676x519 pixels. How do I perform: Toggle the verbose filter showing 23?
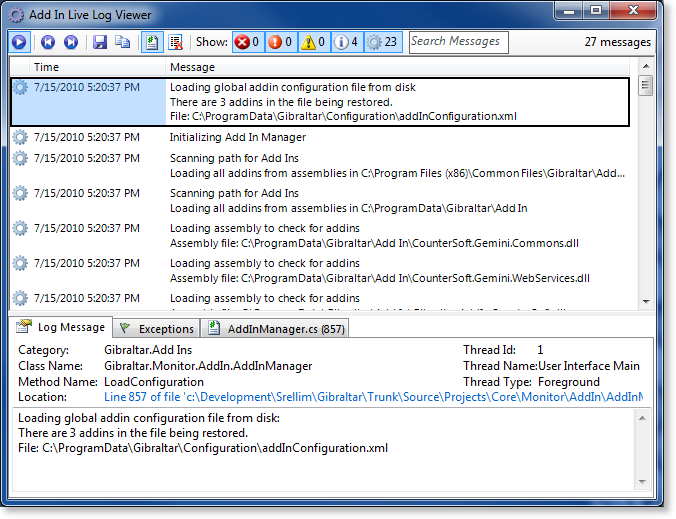tap(382, 42)
